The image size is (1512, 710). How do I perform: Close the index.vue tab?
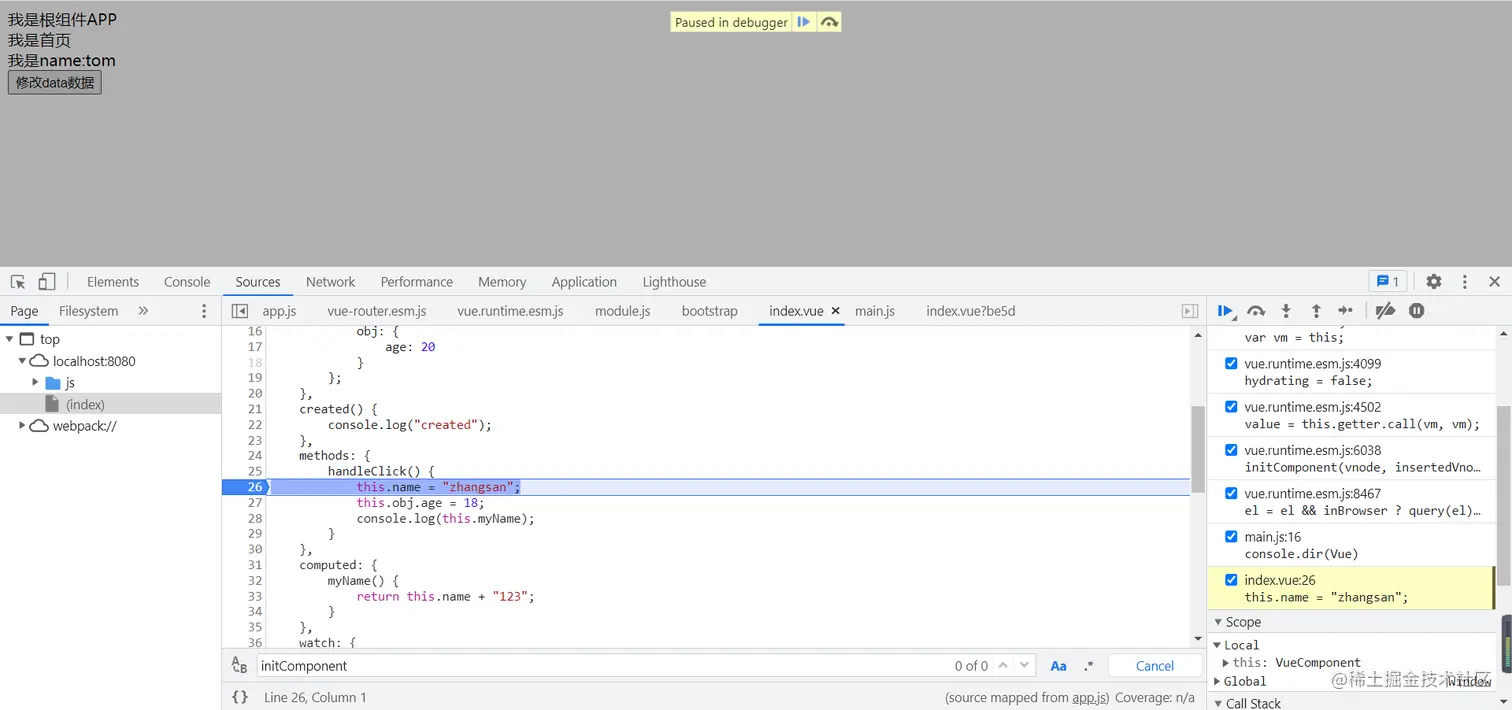835,311
